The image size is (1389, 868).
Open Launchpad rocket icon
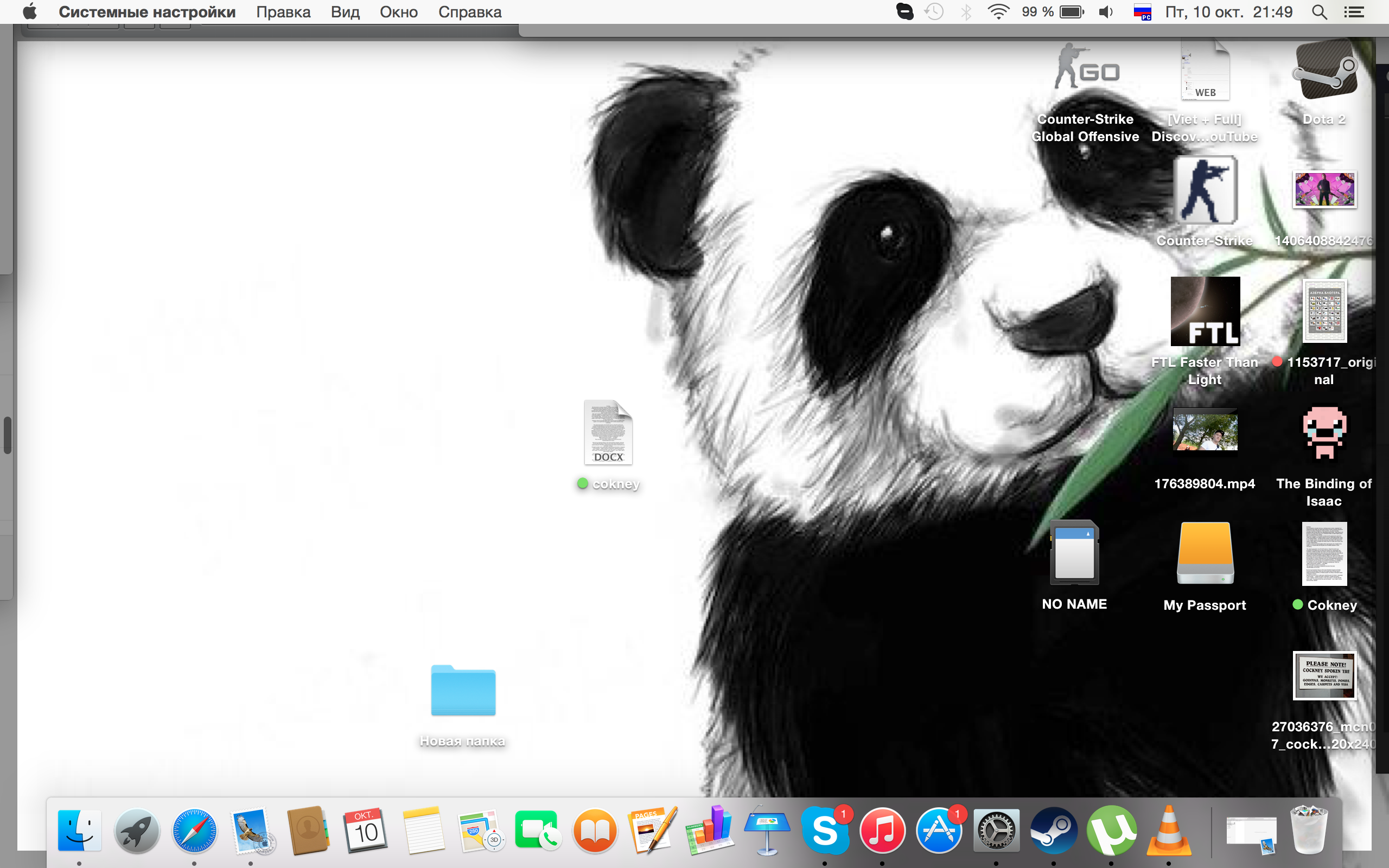click(137, 831)
